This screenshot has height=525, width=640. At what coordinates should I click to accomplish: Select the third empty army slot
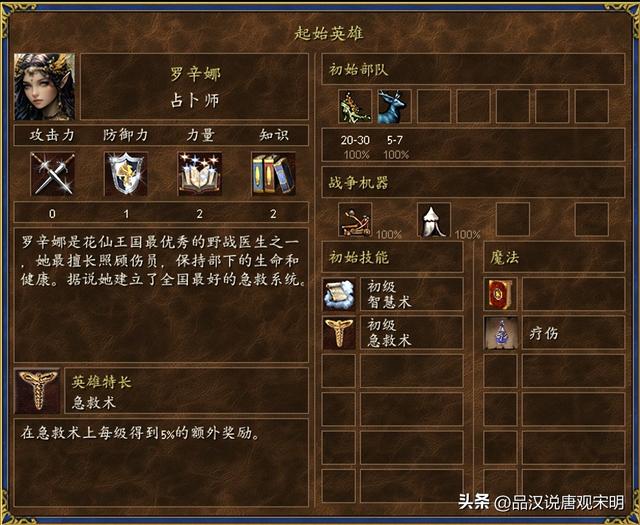pos(434,107)
